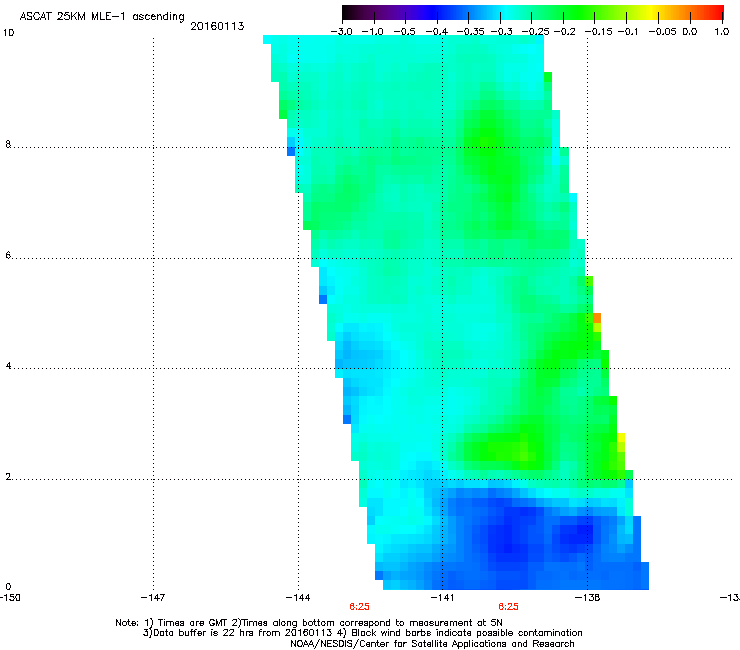Viewport: 740px width, 650px height.
Task: Click the -0.5 color scale label
Action: click(x=404, y=32)
